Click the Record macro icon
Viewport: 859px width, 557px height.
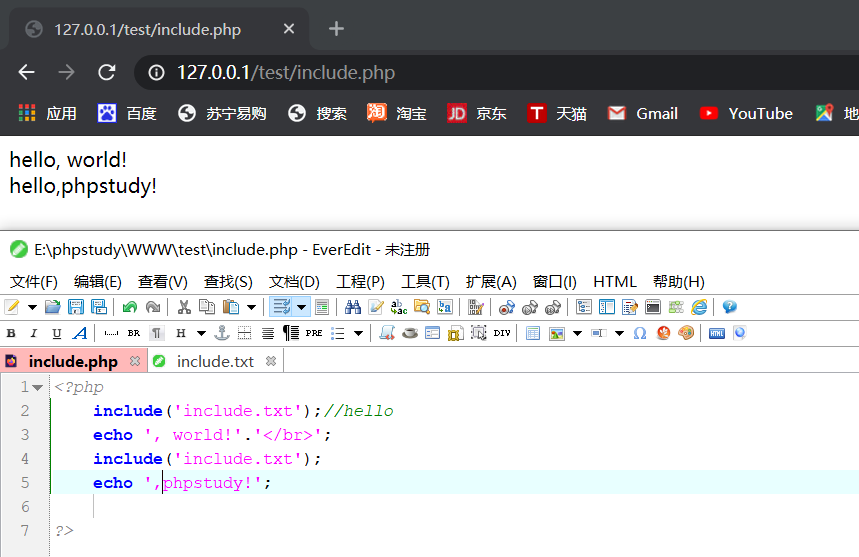coord(507,307)
